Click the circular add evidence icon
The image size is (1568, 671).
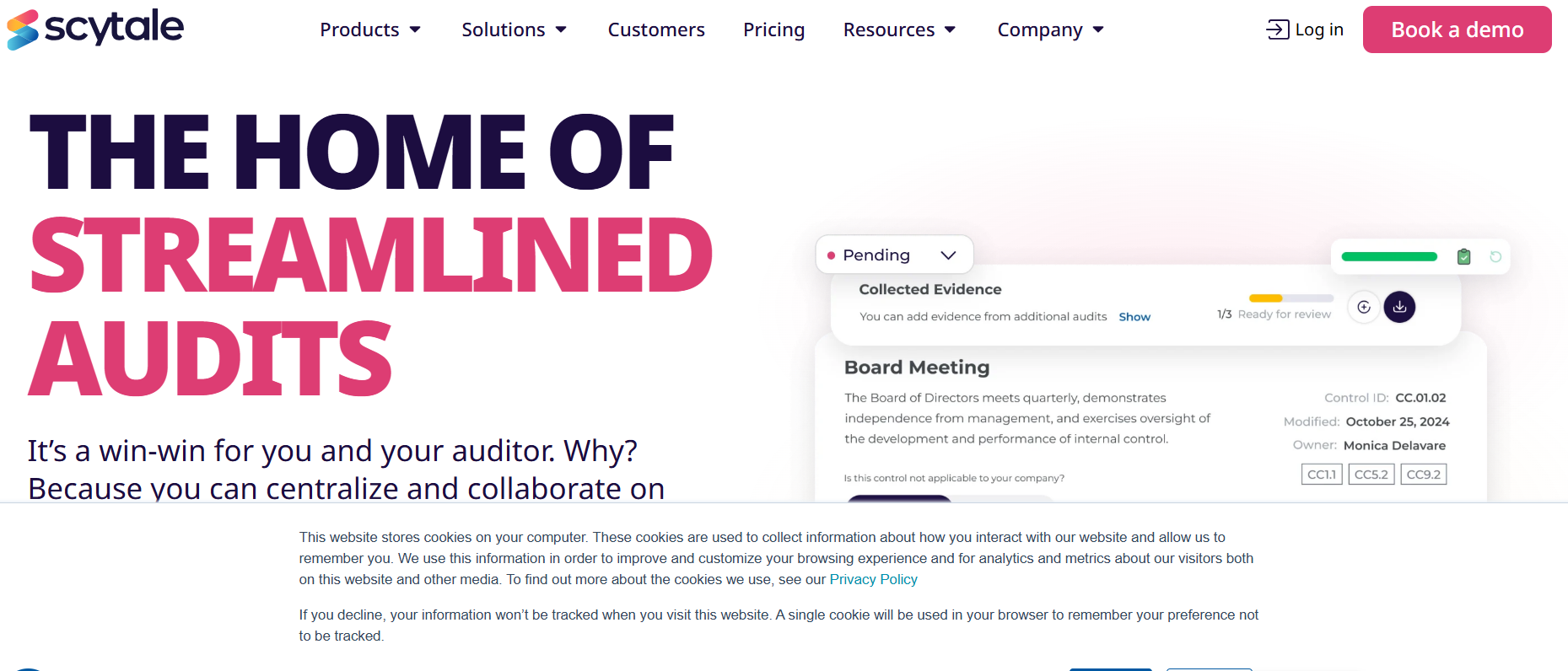tap(1364, 307)
